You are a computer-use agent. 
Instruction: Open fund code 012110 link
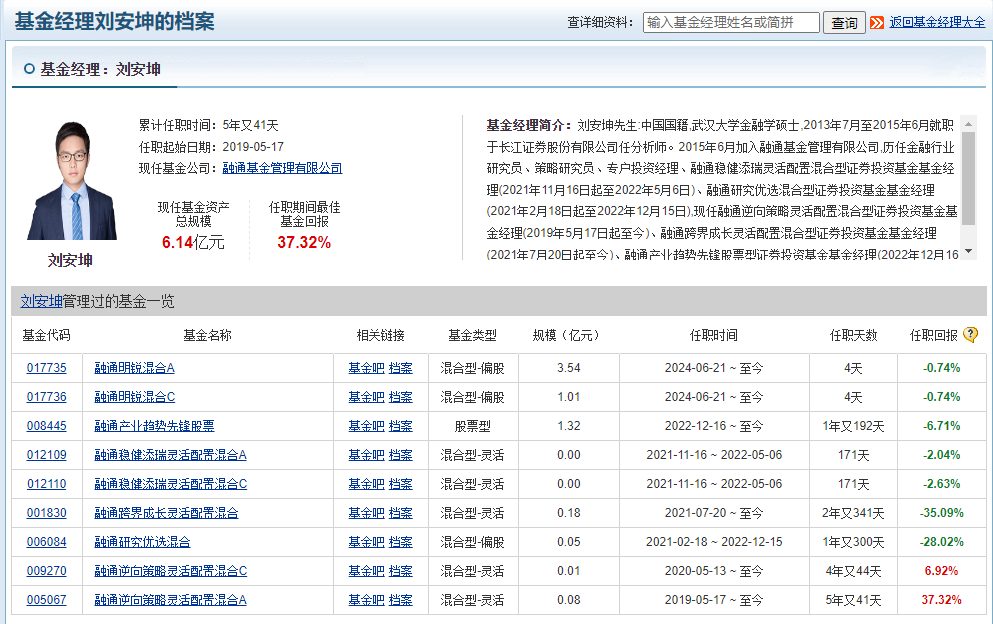point(46,484)
